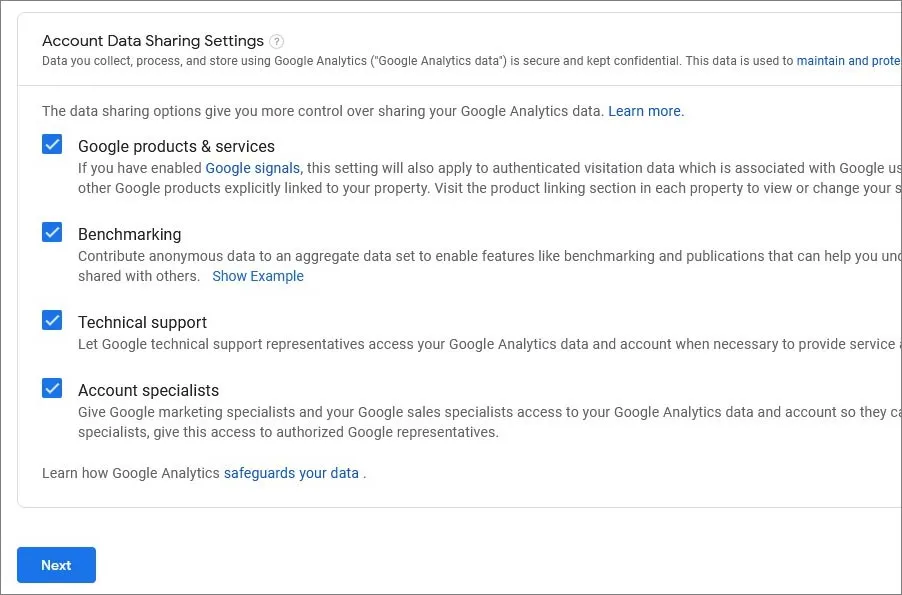This screenshot has width=902, height=595.
Task: Toggle sharing by clicking the Google products & services label
Action: pyautogui.click(x=176, y=146)
